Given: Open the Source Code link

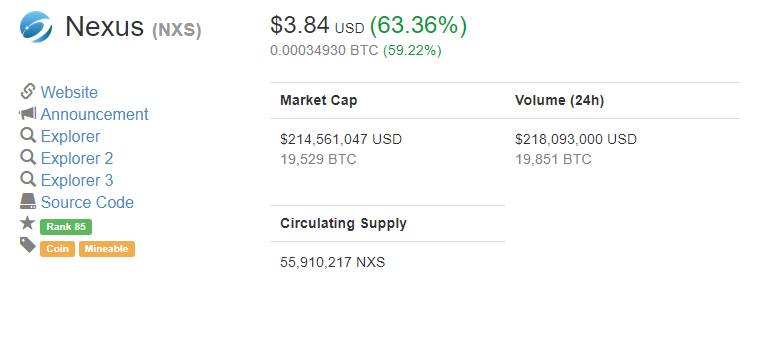Looking at the screenshot, I should click(87, 202).
